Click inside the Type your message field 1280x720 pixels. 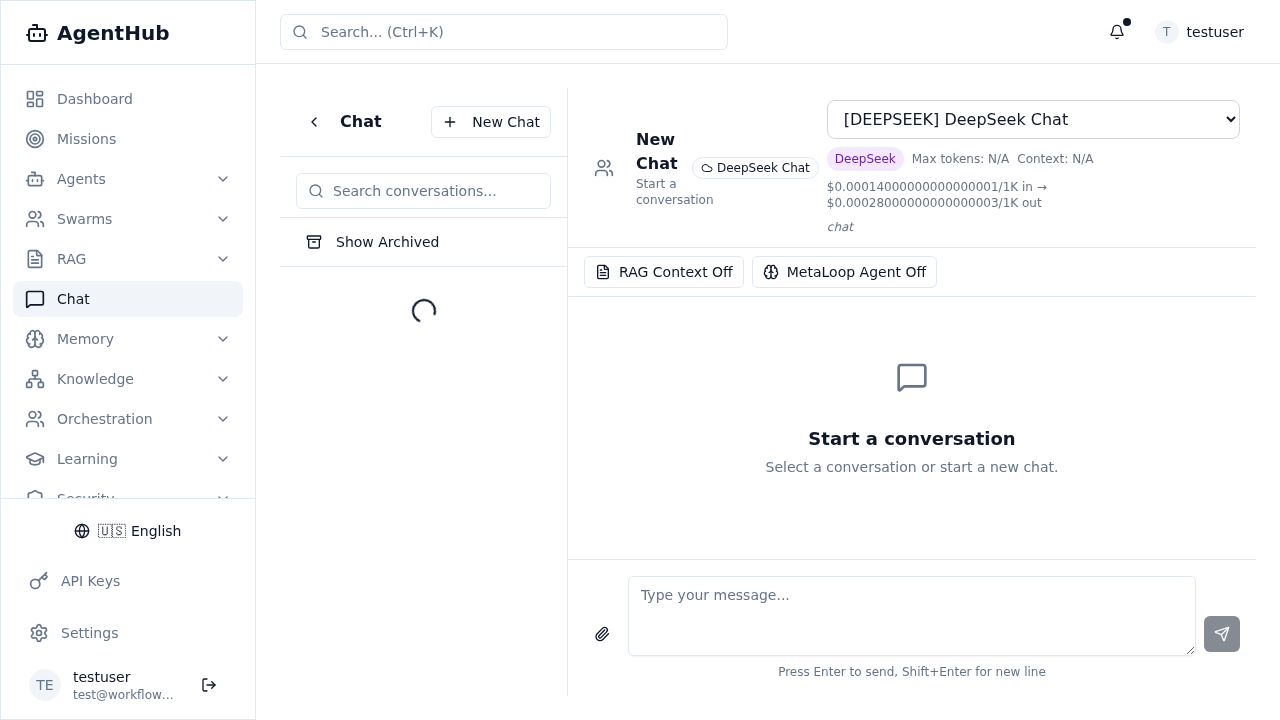click(911, 616)
